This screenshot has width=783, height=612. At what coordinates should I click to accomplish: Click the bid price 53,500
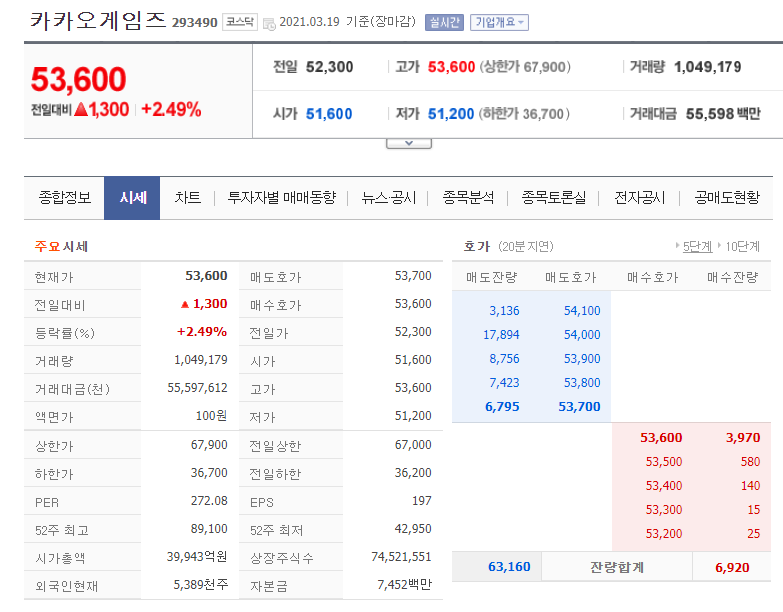click(664, 462)
